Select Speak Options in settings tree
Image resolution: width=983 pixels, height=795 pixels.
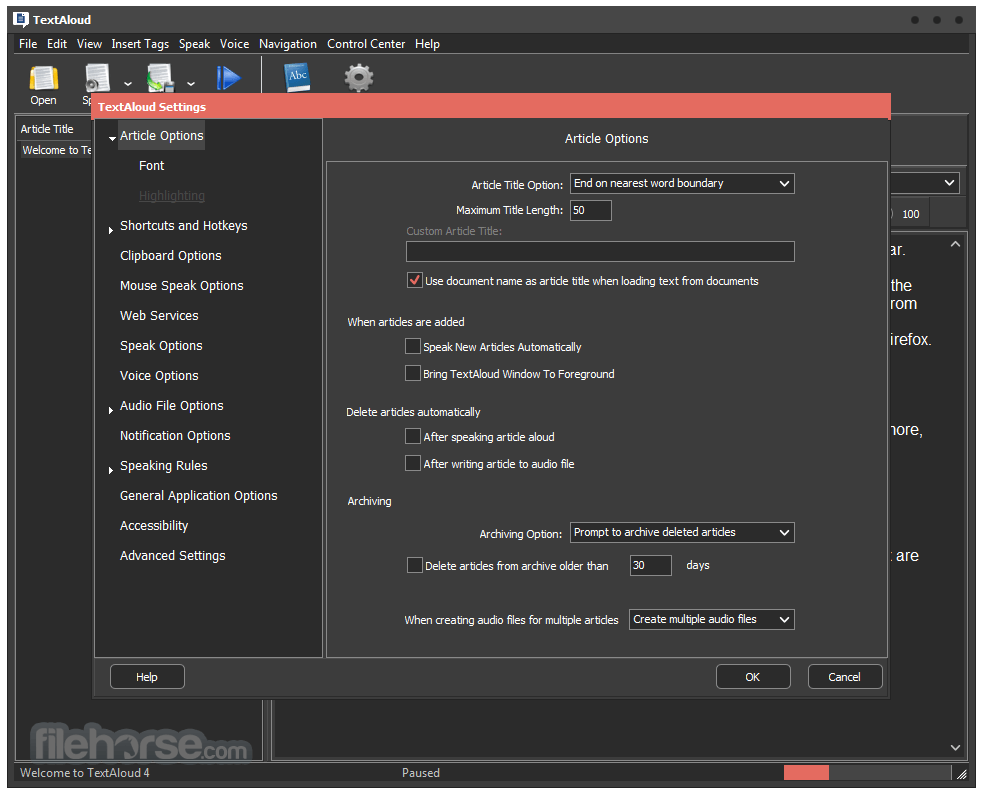tap(161, 345)
